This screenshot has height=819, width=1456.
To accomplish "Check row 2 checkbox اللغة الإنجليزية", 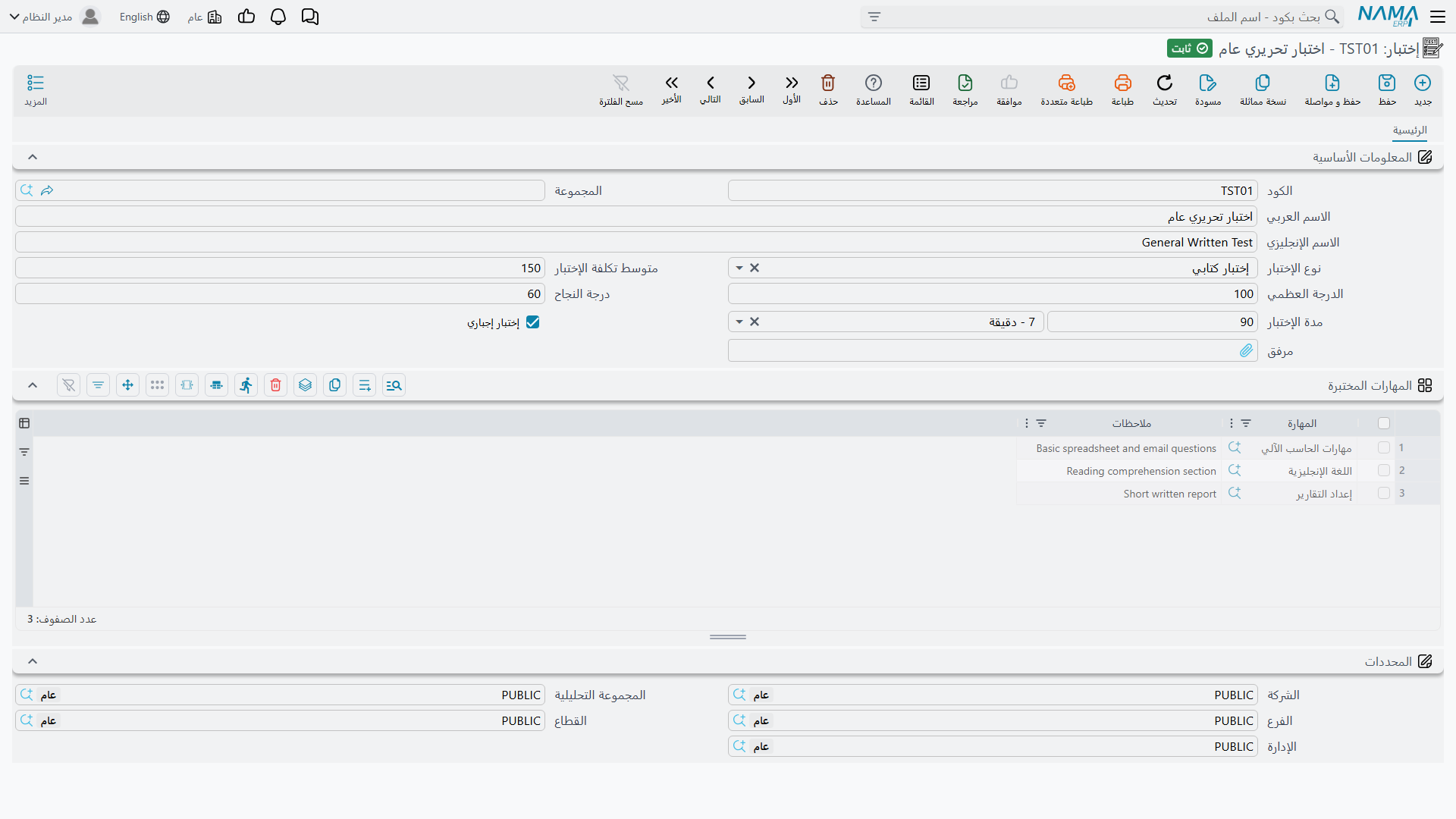I will 1384,471.
